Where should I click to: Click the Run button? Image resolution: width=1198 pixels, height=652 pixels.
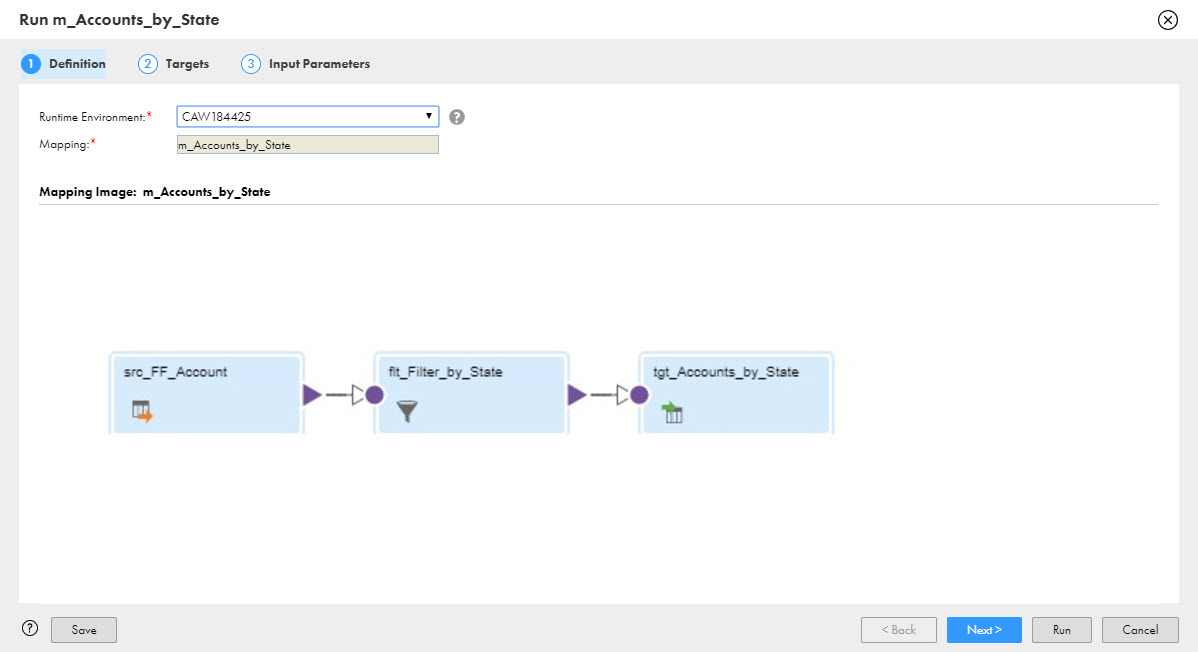1062,630
